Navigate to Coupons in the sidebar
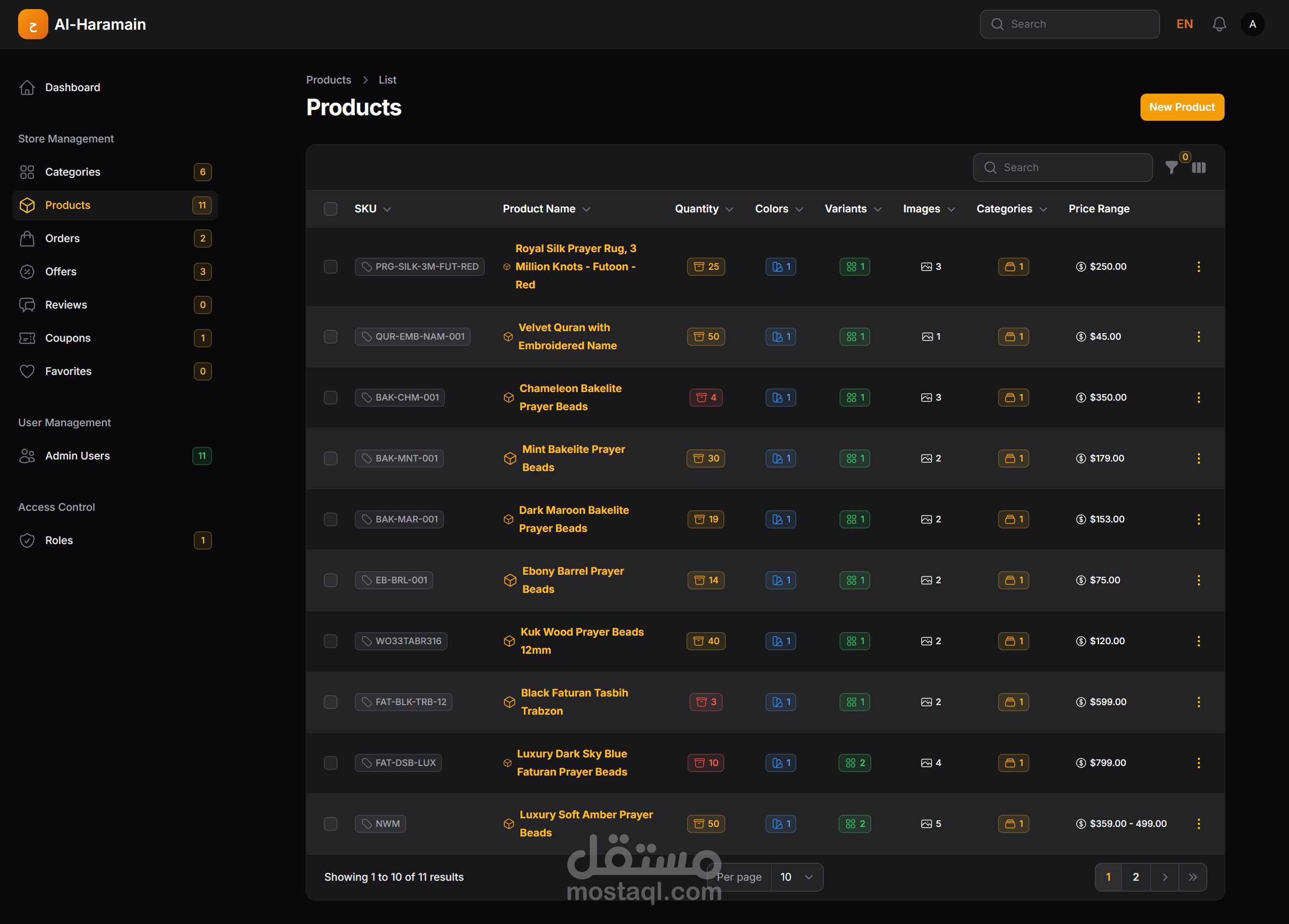1289x924 pixels. [67, 338]
